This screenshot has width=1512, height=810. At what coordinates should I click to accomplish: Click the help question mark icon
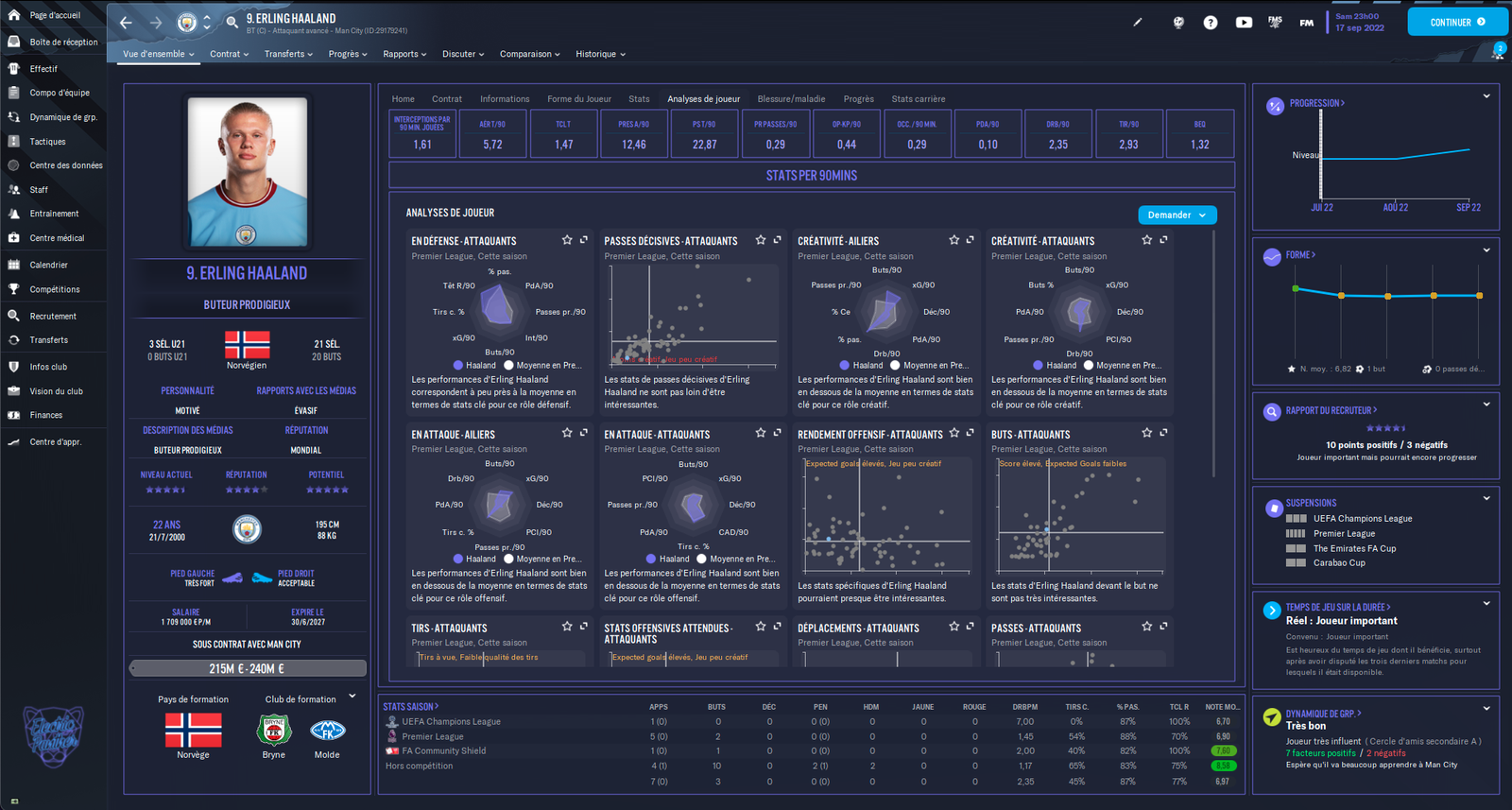[1211, 23]
